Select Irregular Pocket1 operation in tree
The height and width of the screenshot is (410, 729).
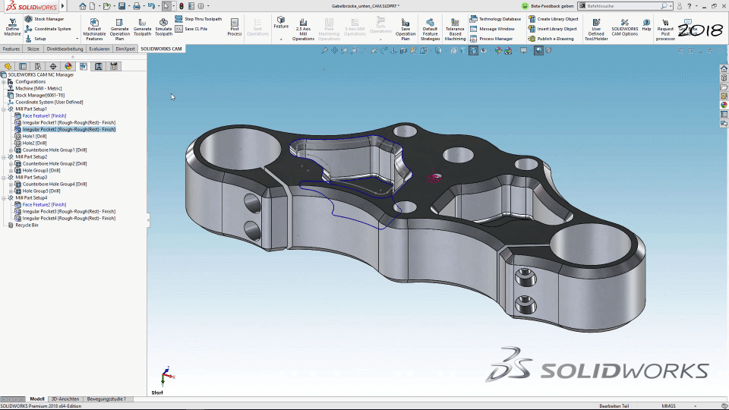68,123
